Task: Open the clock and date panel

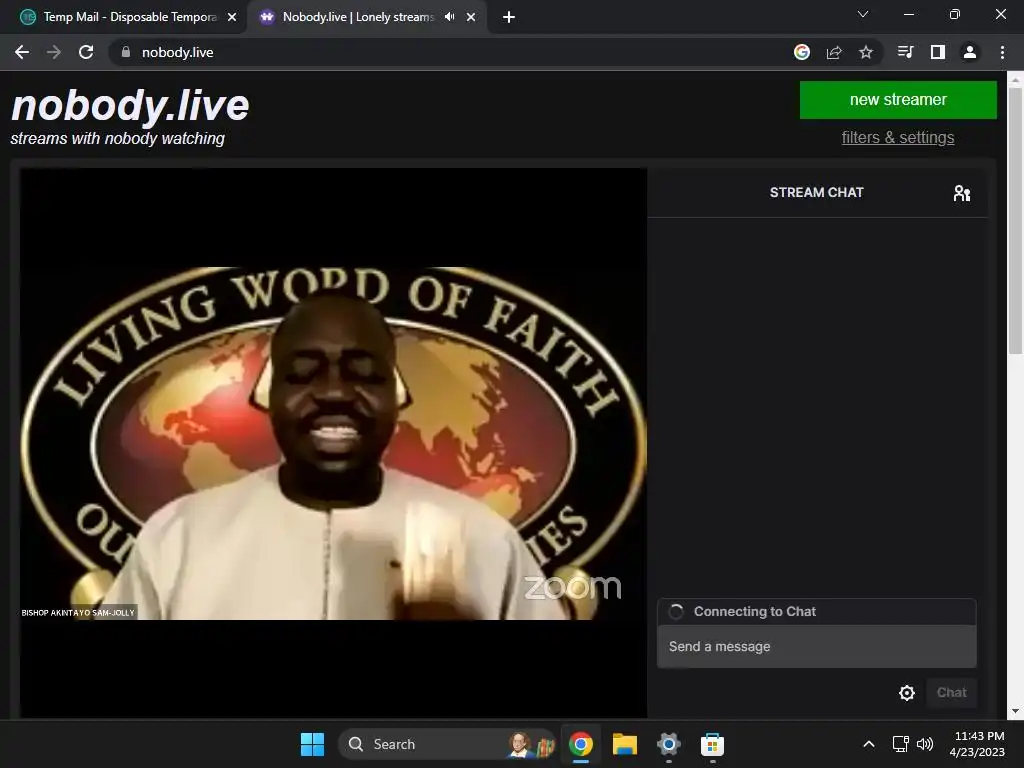Action: 978,744
